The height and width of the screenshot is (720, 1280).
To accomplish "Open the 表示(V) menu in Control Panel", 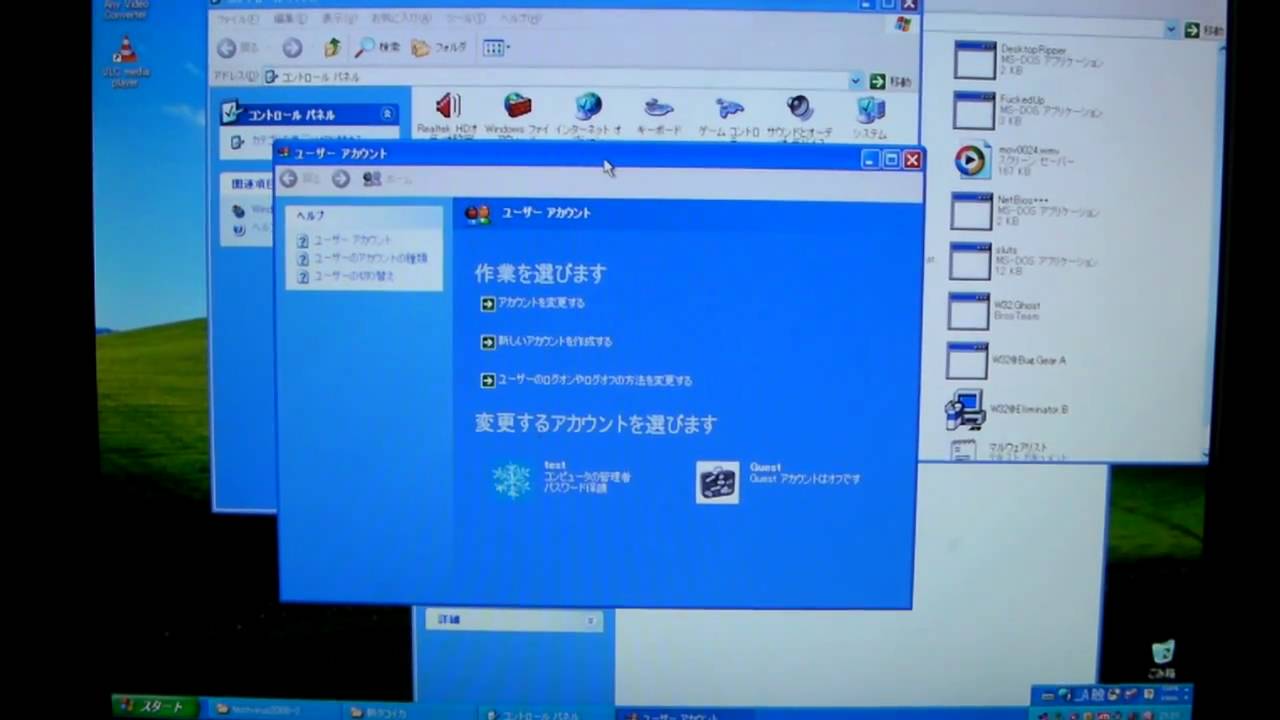I will (340, 19).
